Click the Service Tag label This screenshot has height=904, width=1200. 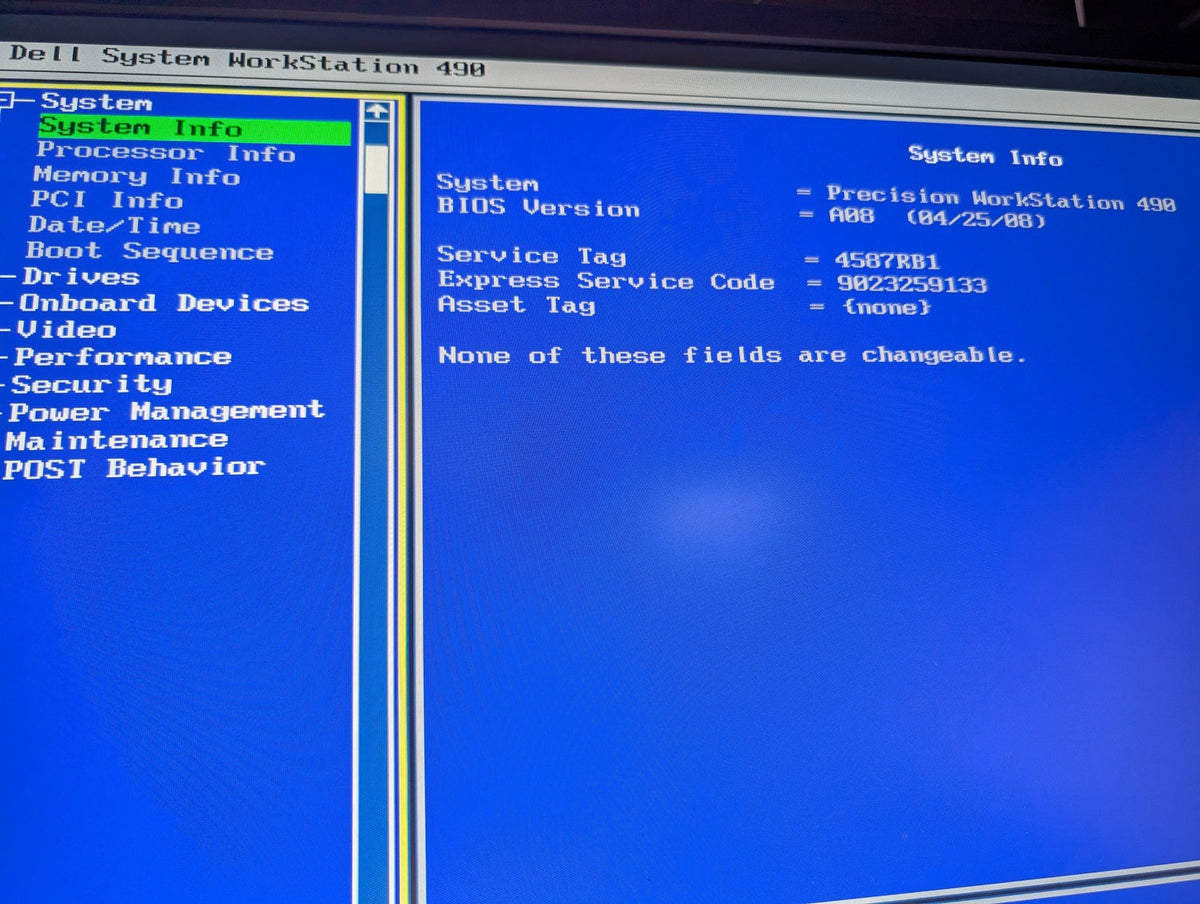pyautogui.click(x=532, y=256)
